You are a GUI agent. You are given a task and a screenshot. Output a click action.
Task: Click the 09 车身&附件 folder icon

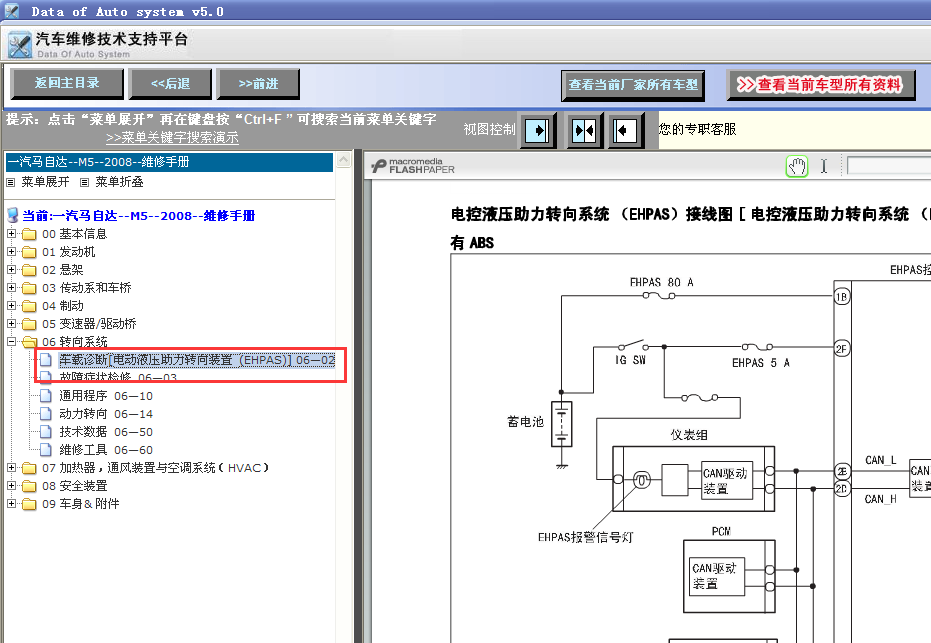[29, 504]
